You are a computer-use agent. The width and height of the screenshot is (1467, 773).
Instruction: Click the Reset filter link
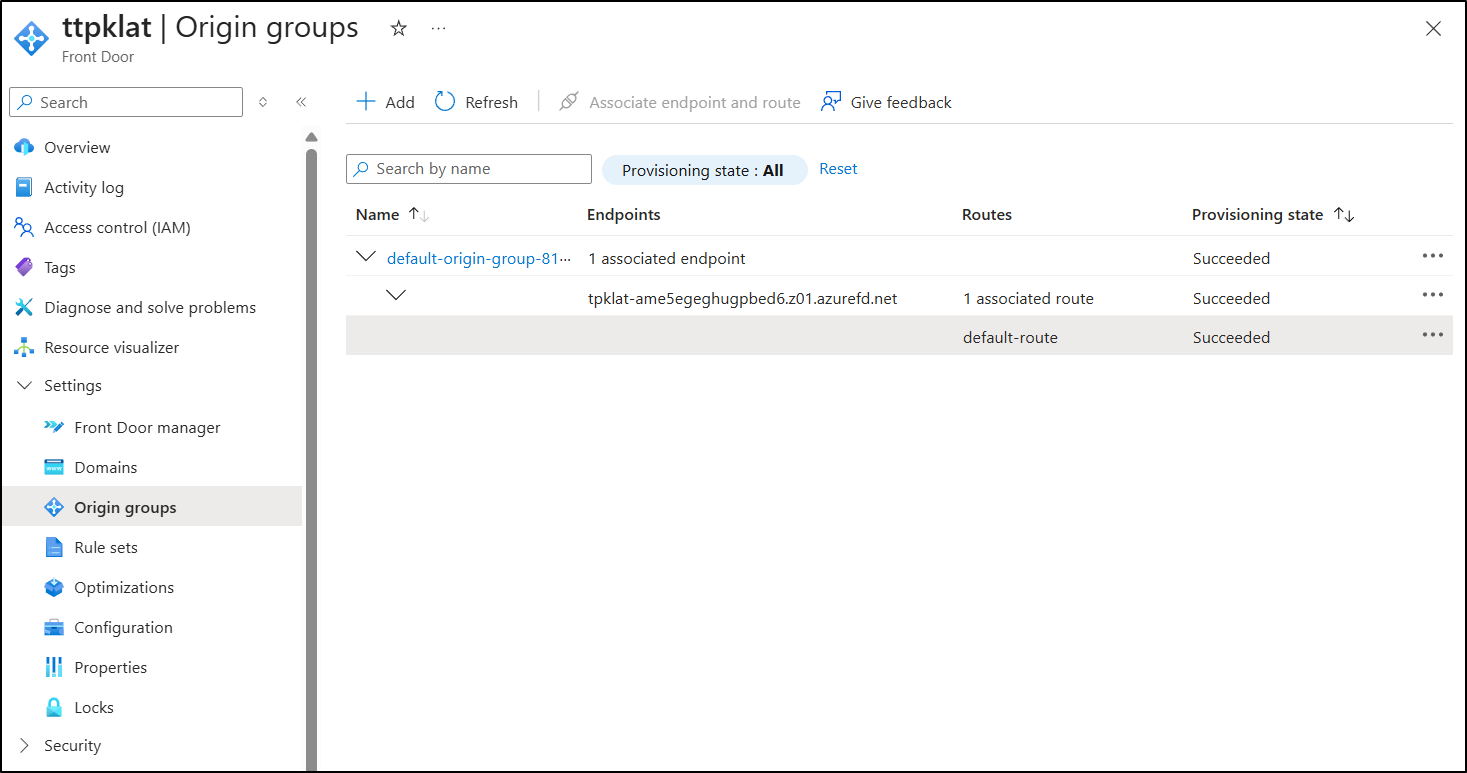(x=838, y=169)
